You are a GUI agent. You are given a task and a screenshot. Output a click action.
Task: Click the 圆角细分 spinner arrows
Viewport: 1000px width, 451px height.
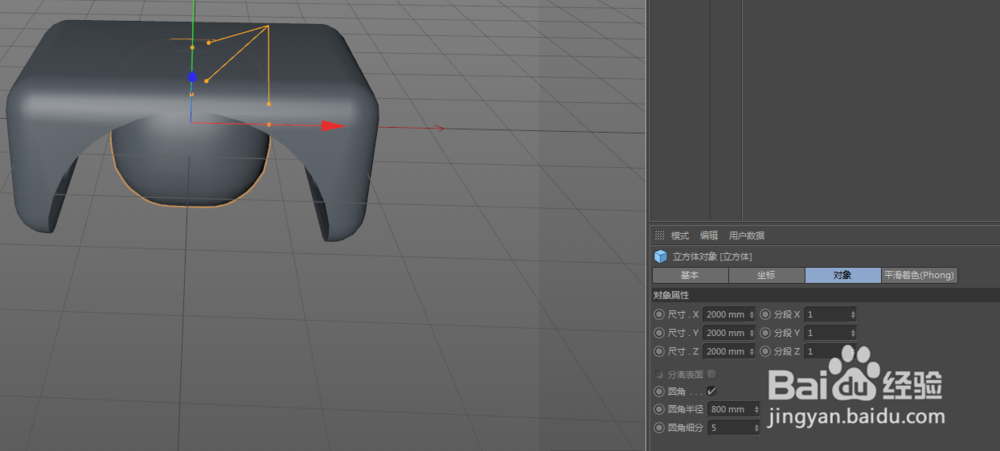757,428
